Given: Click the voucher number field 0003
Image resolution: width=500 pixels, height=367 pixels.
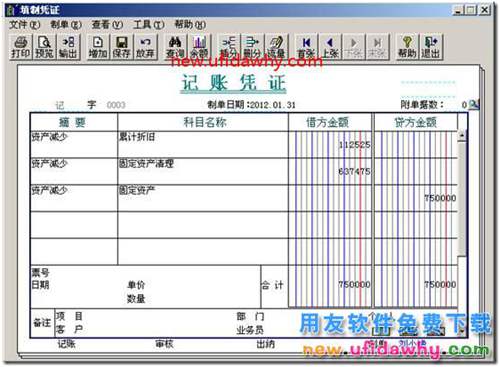Looking at the screenshot, I should point(116,105).
